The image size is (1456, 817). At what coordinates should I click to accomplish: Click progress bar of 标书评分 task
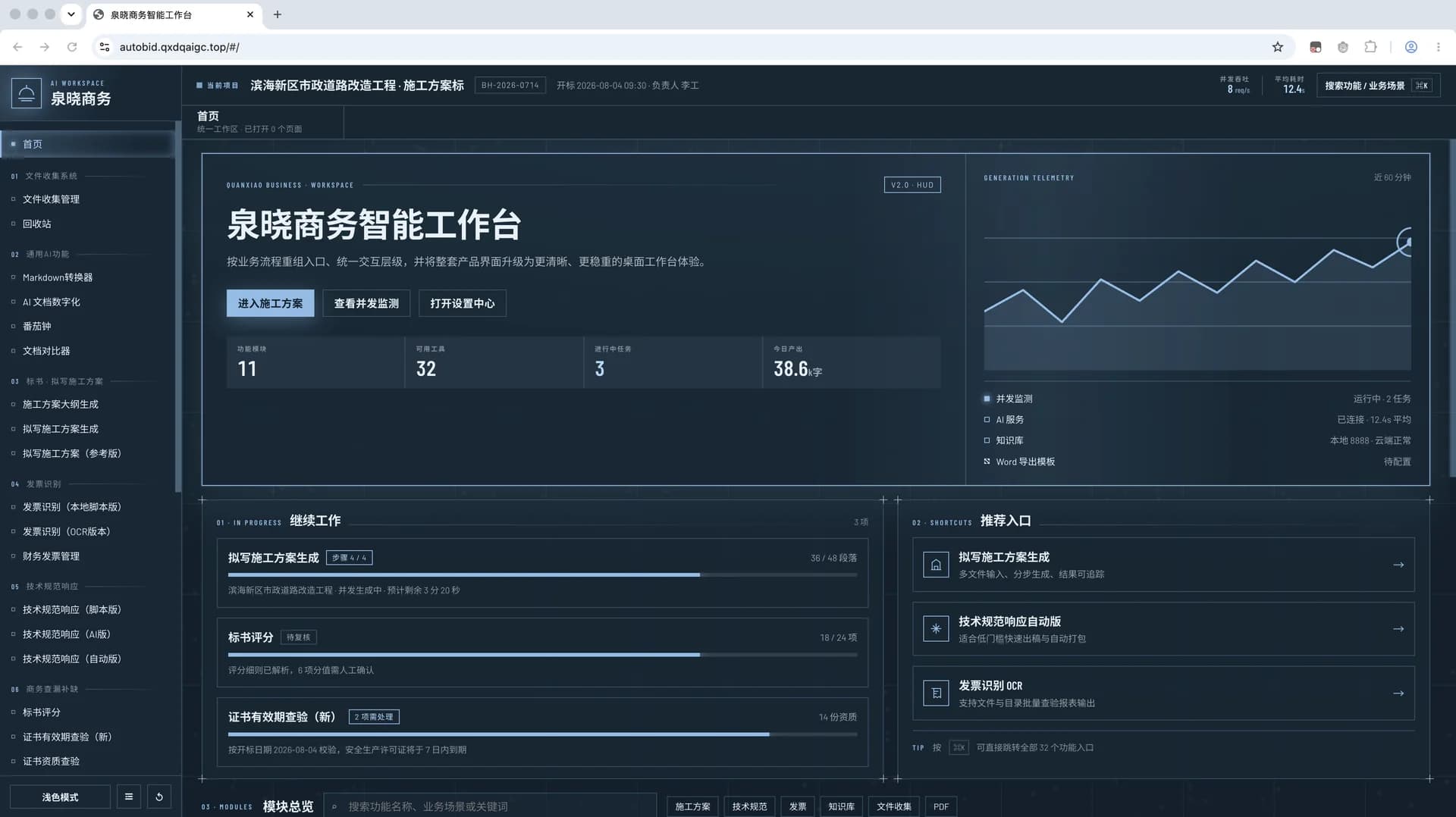click(542, 655)
